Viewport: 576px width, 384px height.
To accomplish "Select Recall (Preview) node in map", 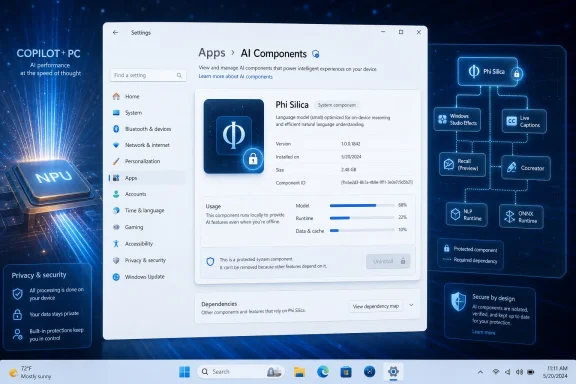I will (462, 165).
